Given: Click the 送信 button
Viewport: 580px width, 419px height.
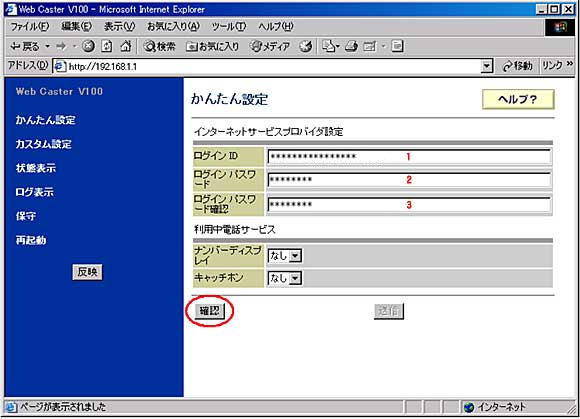Looking at the screenshot, I should point(388,311).
